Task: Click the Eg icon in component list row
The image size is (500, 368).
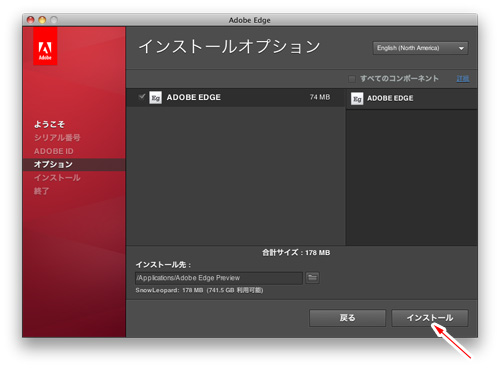Action: pos(155,98)
